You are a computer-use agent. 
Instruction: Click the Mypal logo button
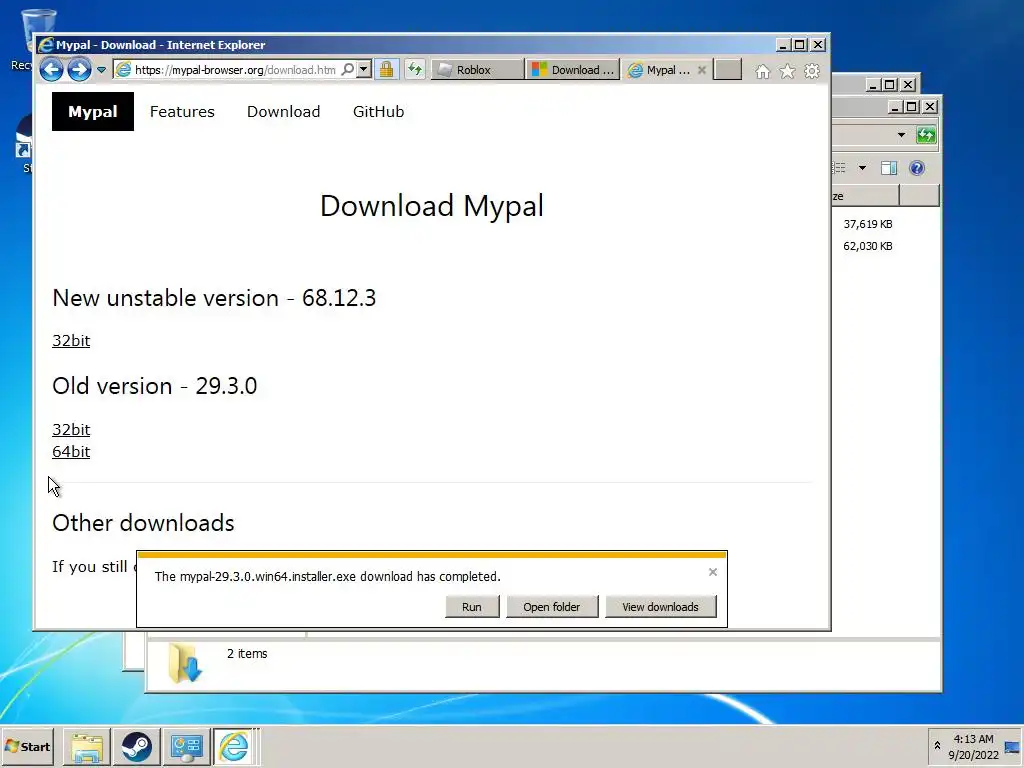(x=93, y=112)
